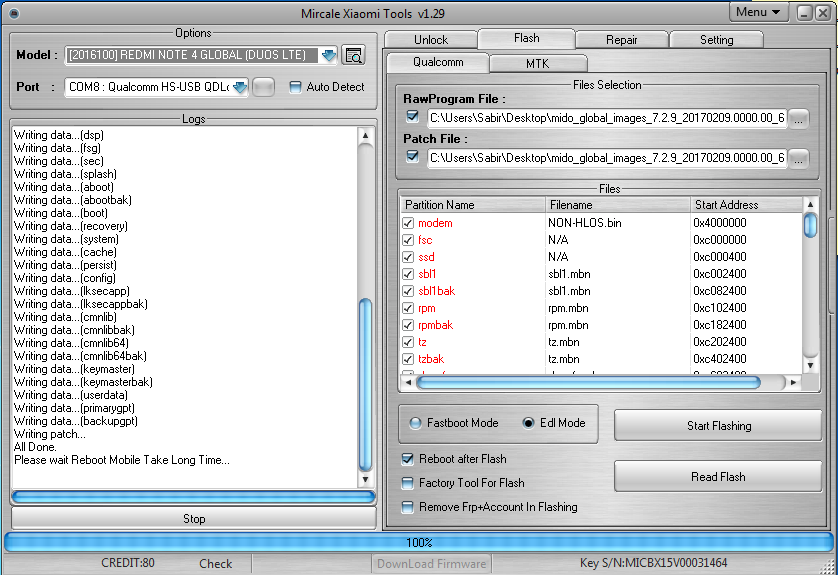
Task: Uncheck the fsc partition checkbox
Action: tap(408, 240)
